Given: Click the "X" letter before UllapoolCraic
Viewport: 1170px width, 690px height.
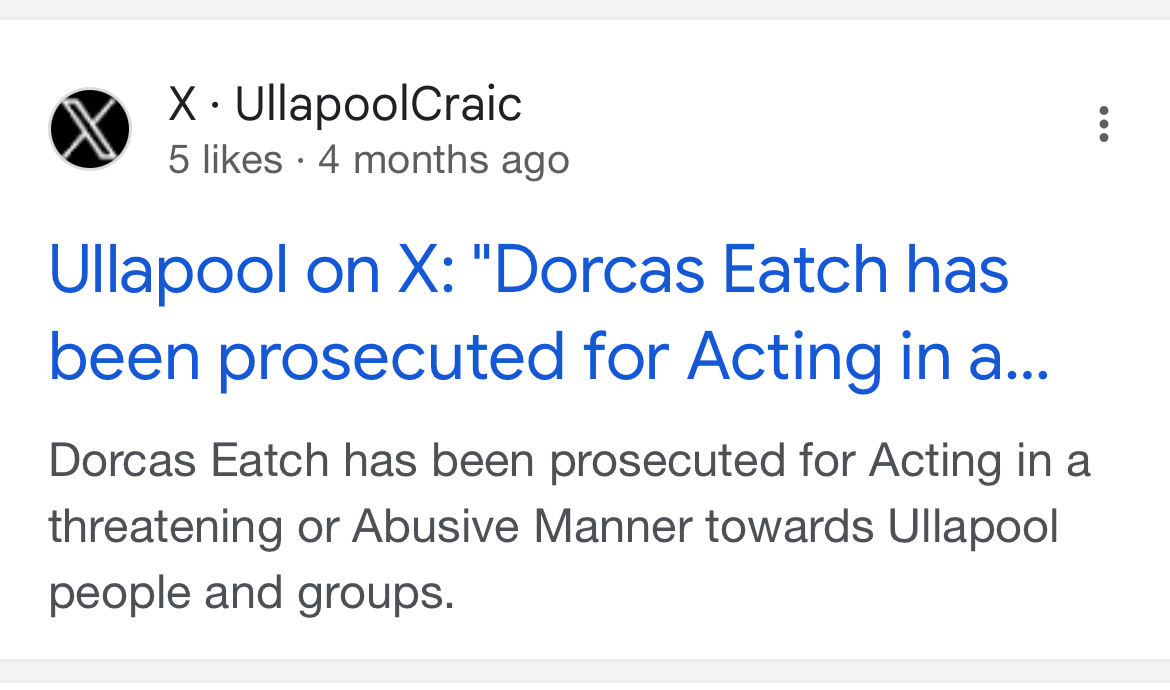Looking at the screenshot, I should (x=182, y=104).
